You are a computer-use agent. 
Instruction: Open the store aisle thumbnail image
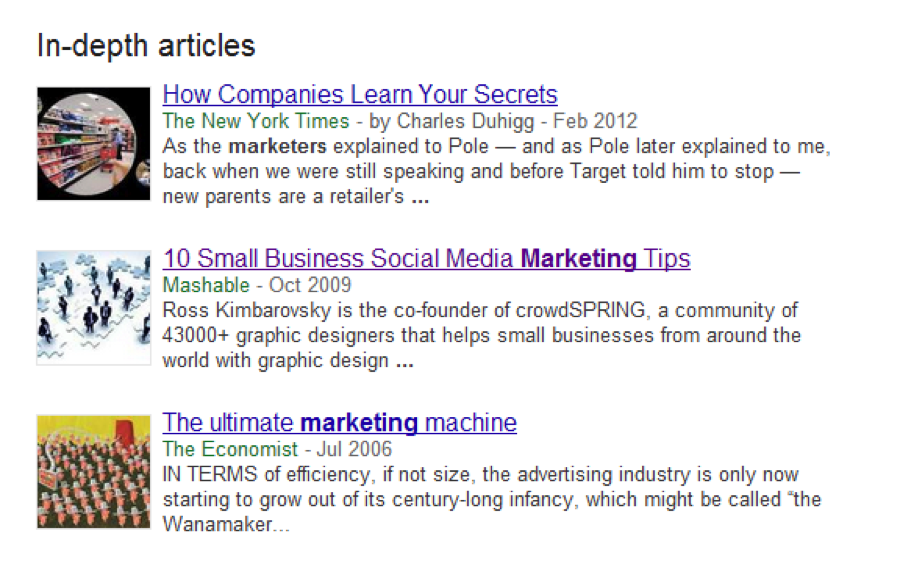point(94,144)
